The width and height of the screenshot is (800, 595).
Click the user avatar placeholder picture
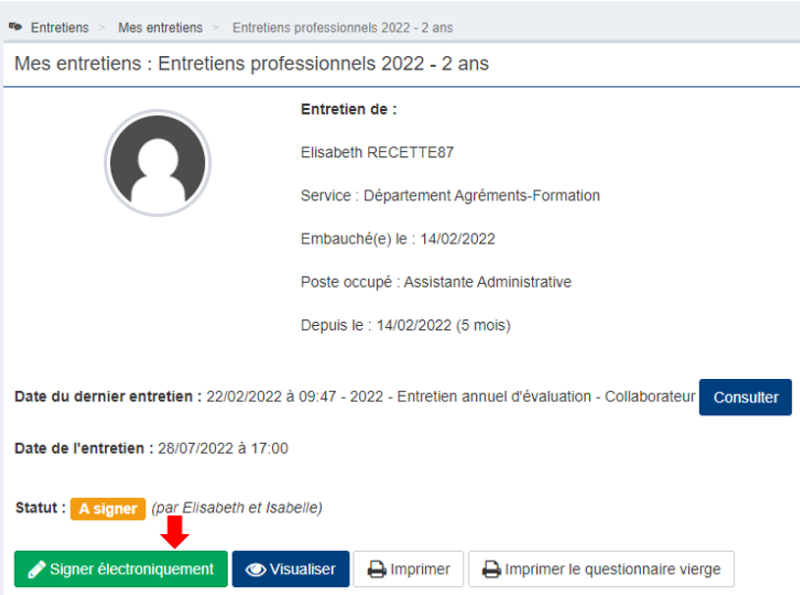click(157, 164)
